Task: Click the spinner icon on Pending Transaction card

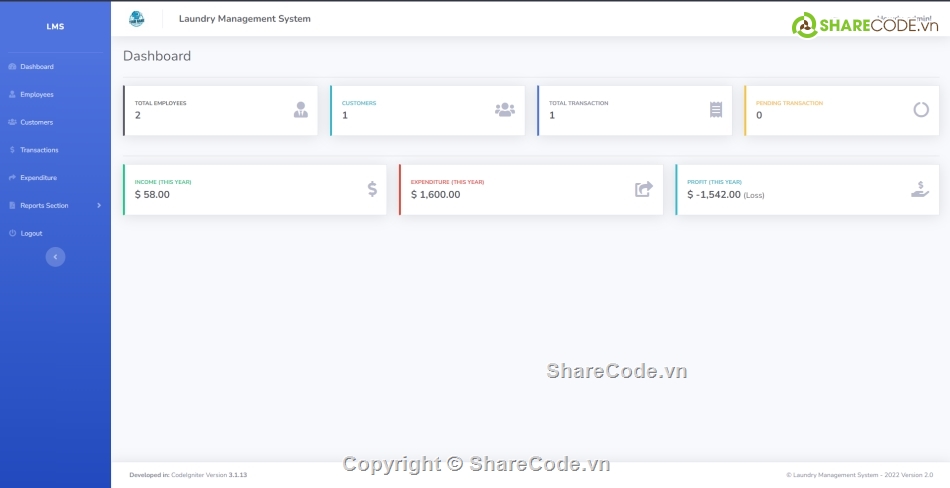Action: [921, 110]
